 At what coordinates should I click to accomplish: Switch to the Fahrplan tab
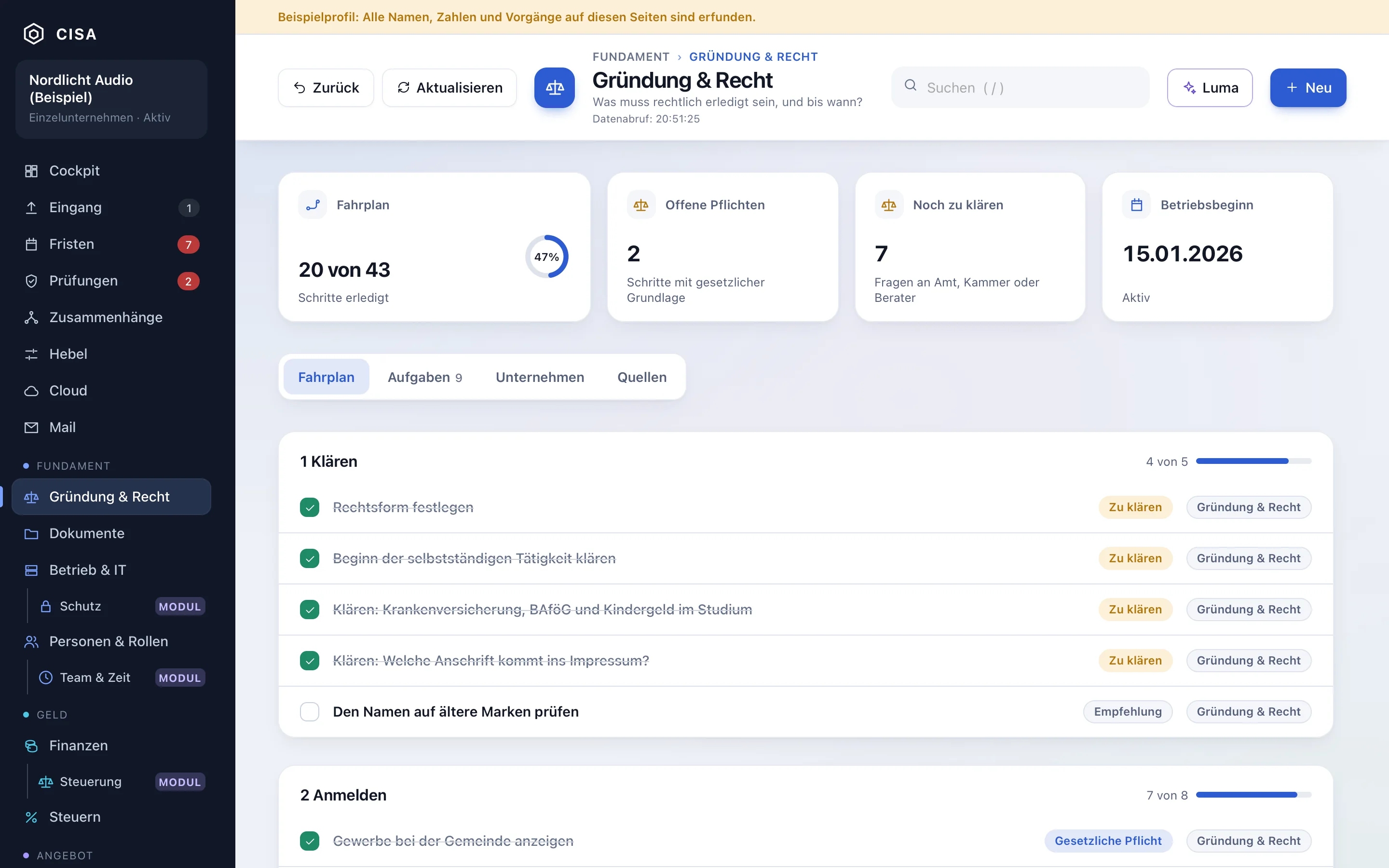(326, 377)
